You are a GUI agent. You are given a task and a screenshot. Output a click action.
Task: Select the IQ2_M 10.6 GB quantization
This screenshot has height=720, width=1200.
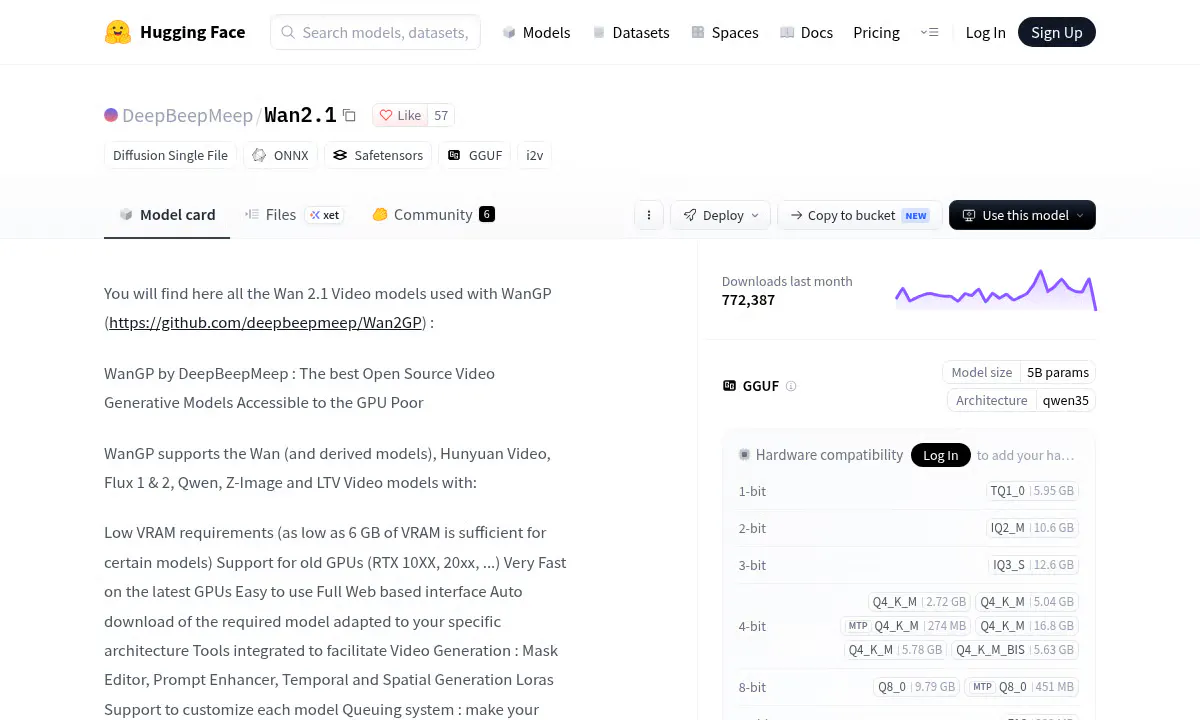point(1033,528)
